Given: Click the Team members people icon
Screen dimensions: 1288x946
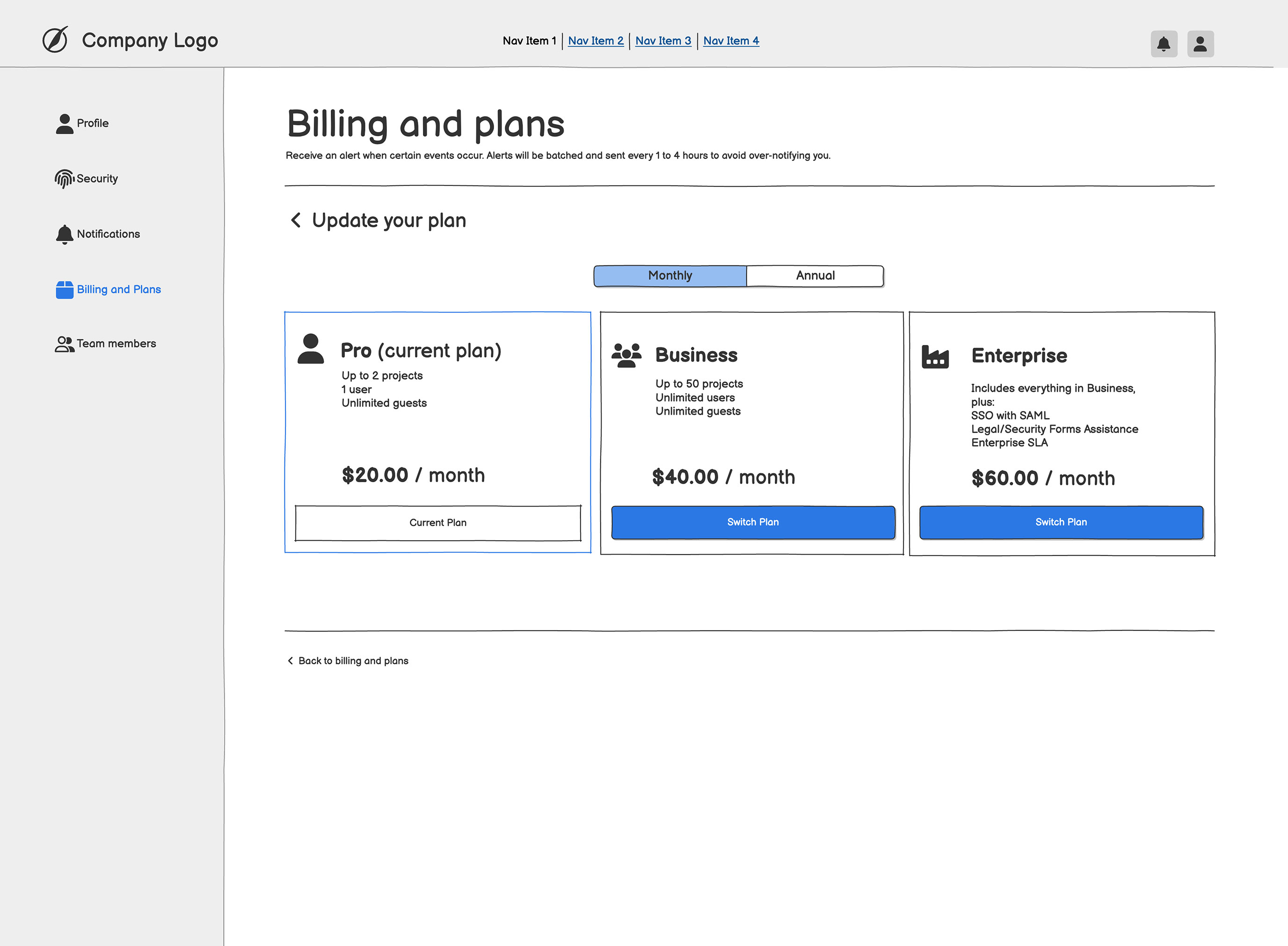Looking at the screenshot, I should 64,344.
